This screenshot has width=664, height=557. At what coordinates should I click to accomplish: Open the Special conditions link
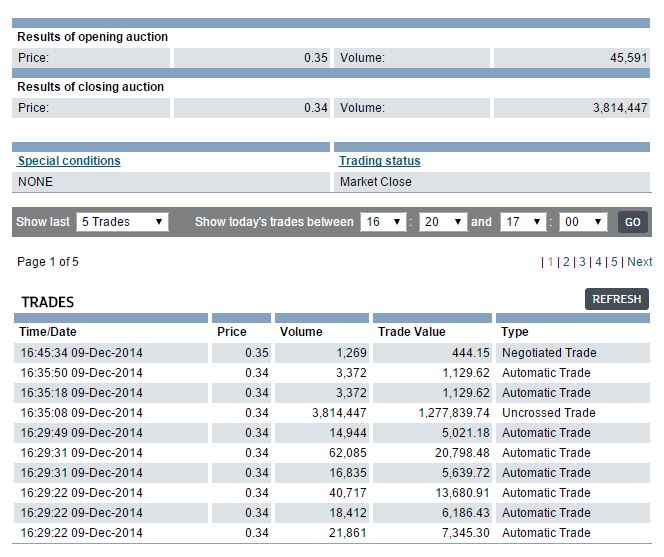(x=69, y=161)
